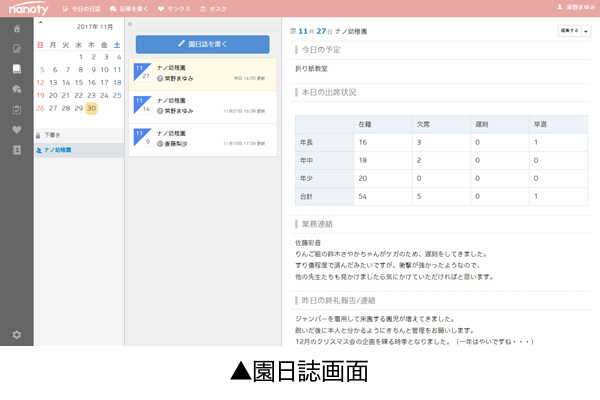Click the task clipboard icon in the sidebar
Viewport: 600px width, 400px height.
[16, 109]
